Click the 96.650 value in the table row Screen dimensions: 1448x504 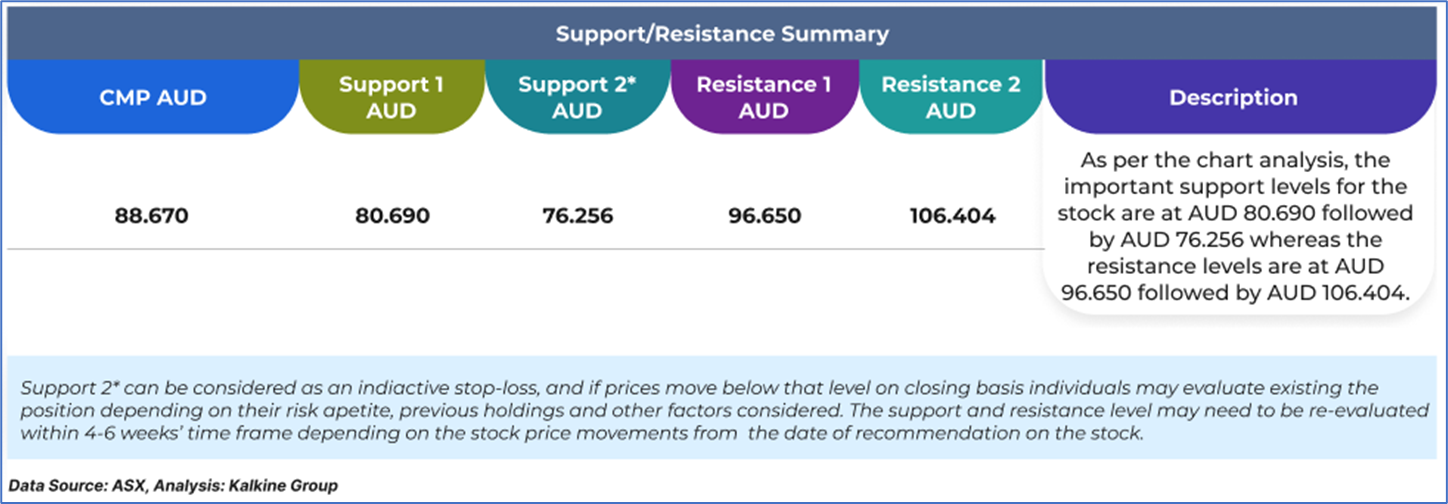(x=764, y=216)
